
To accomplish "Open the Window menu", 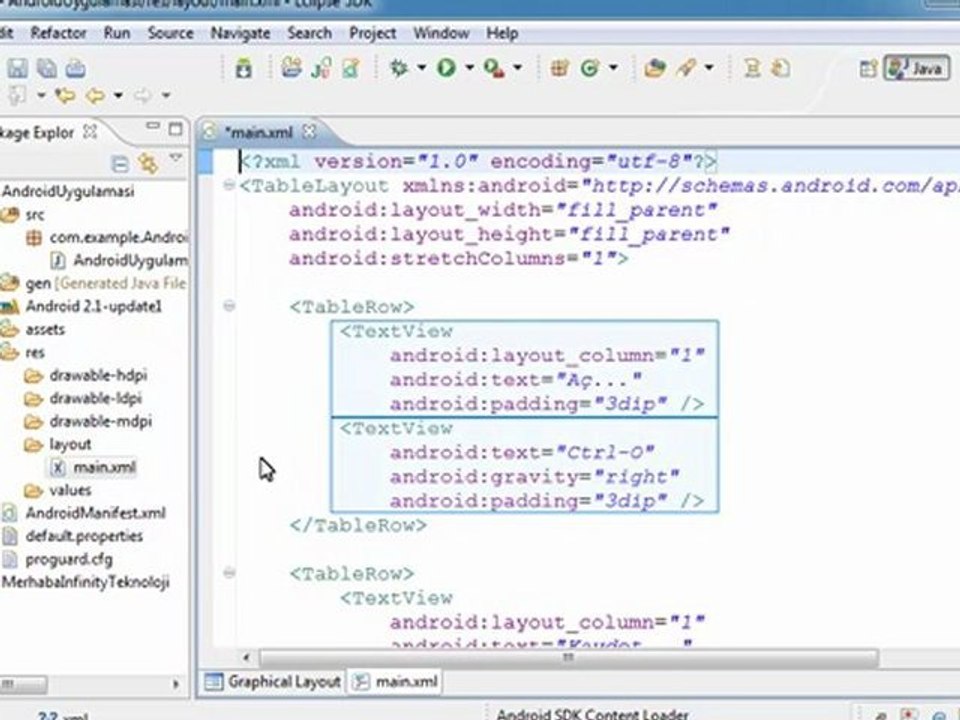I will click(441, 33).
